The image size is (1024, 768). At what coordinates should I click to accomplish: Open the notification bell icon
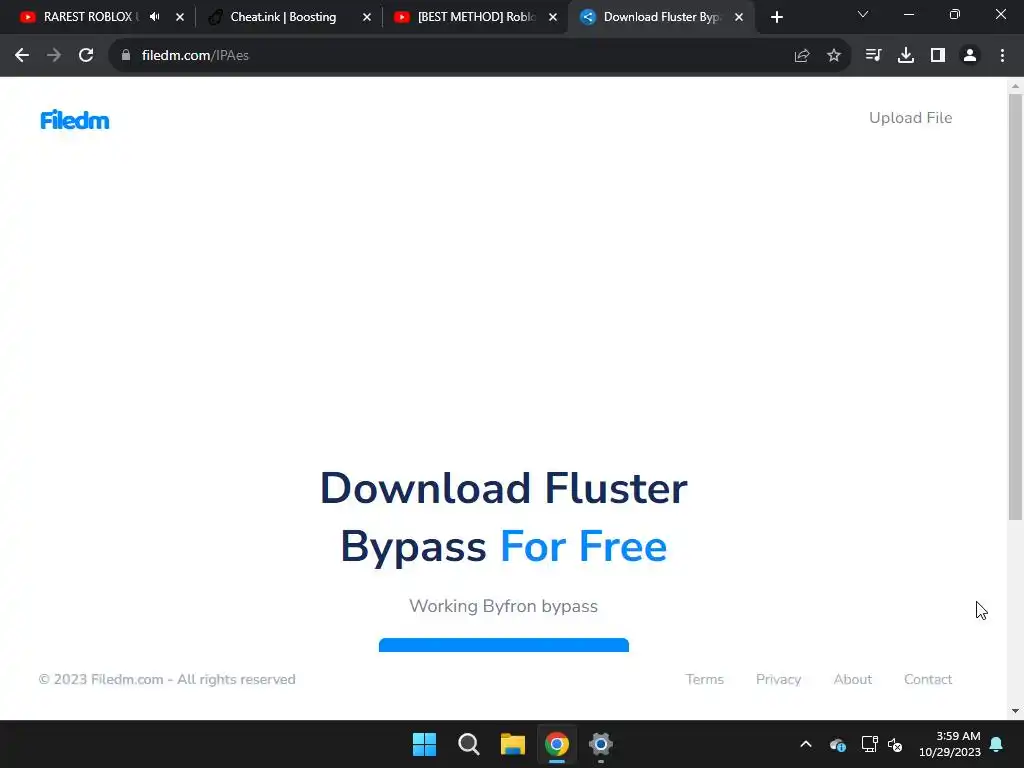point(997,744)
